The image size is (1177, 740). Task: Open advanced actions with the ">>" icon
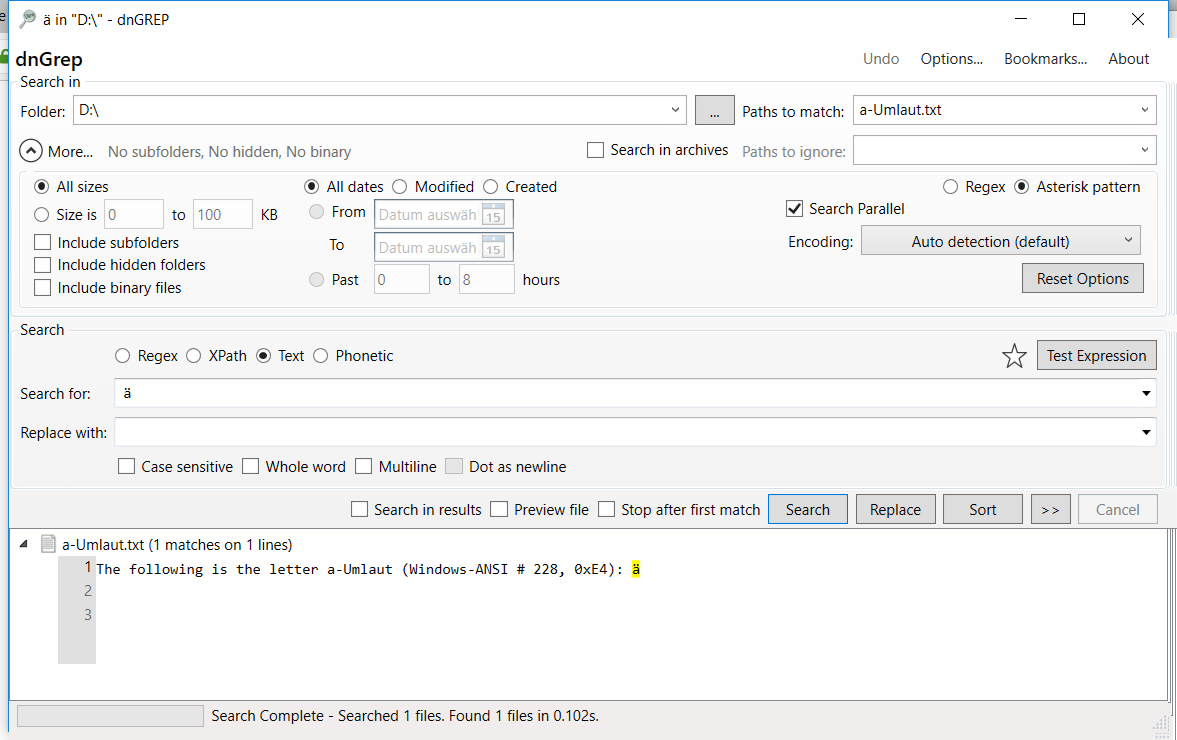1050,509
